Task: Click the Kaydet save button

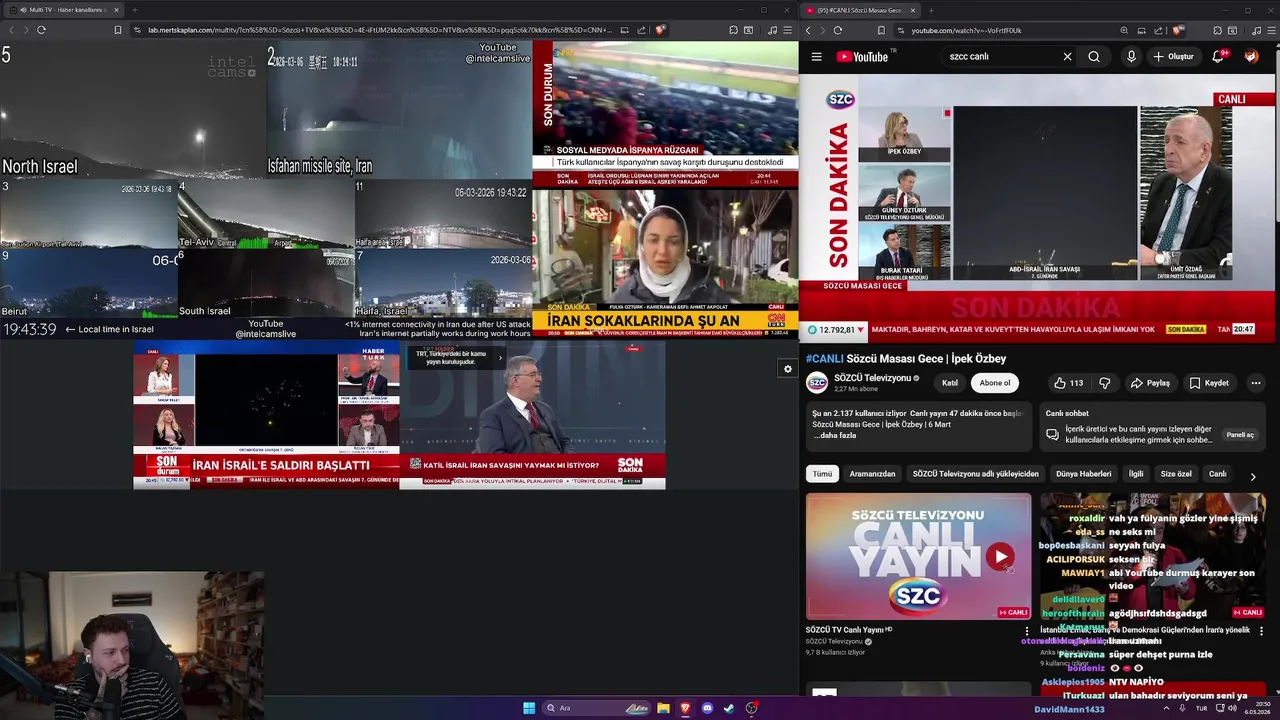Action: [1209, 383]
